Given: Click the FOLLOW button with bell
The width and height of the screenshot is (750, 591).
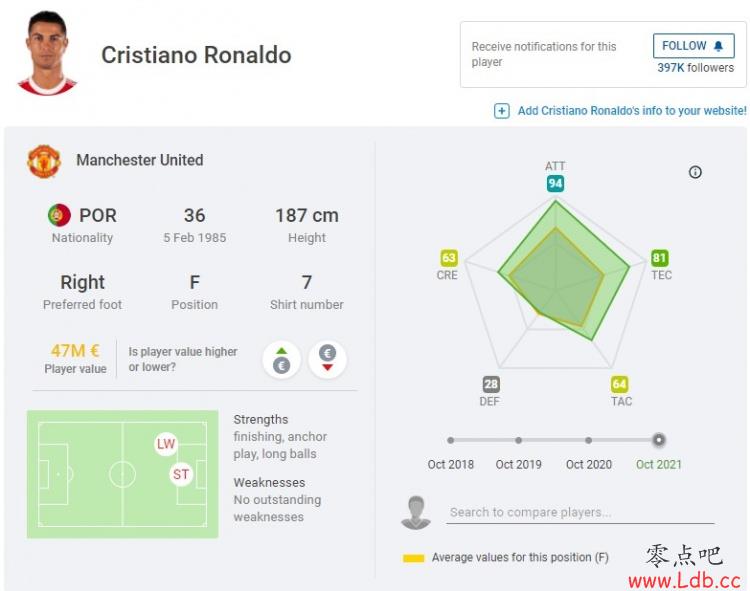Looking at the screenshot, I should pyautogui.click(x=694, y=46).
